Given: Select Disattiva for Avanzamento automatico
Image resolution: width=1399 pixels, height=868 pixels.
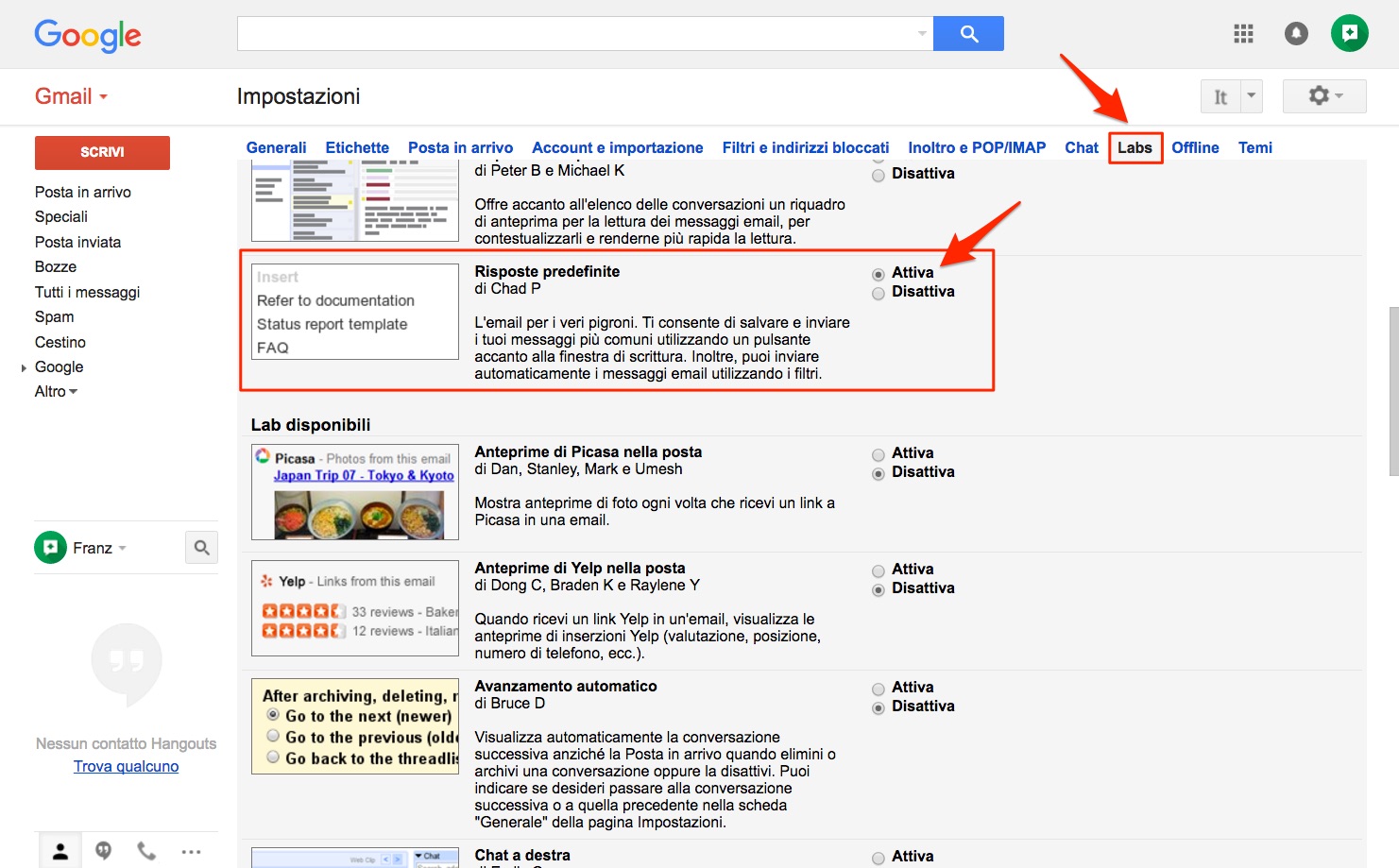Looking at the screenshot, I should [x=879, y=707].
